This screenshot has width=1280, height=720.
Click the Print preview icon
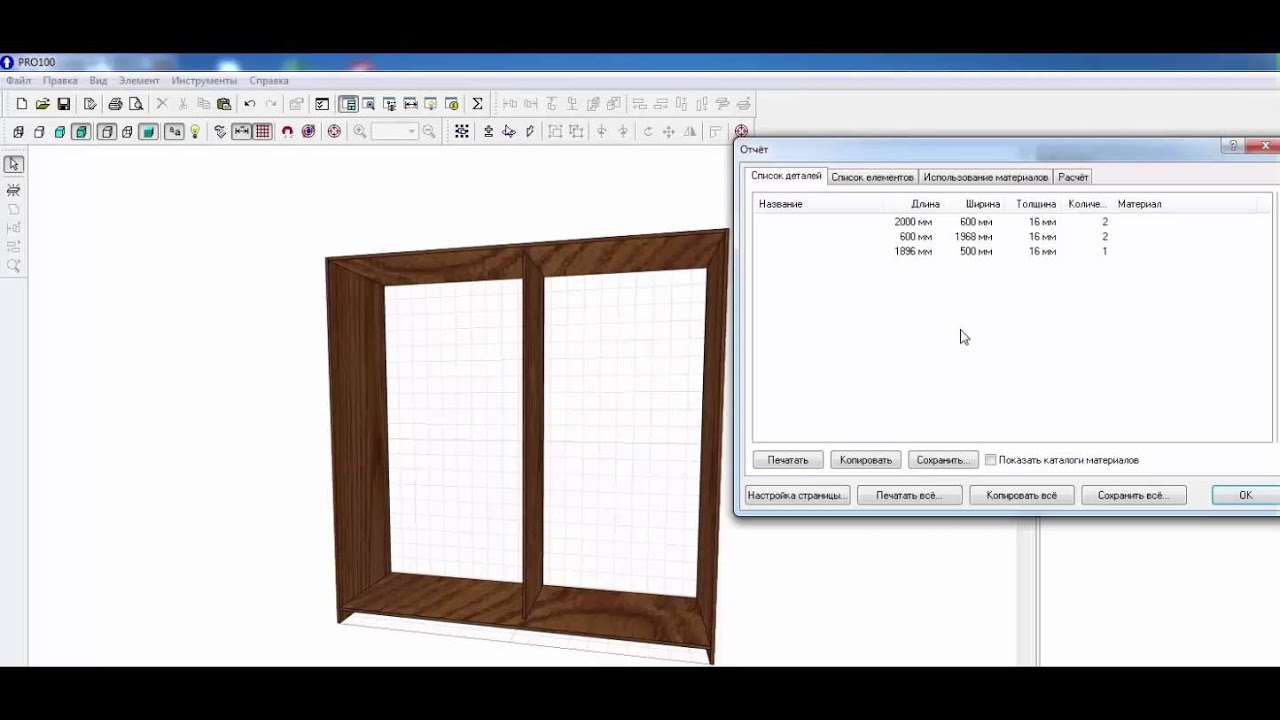136,104
